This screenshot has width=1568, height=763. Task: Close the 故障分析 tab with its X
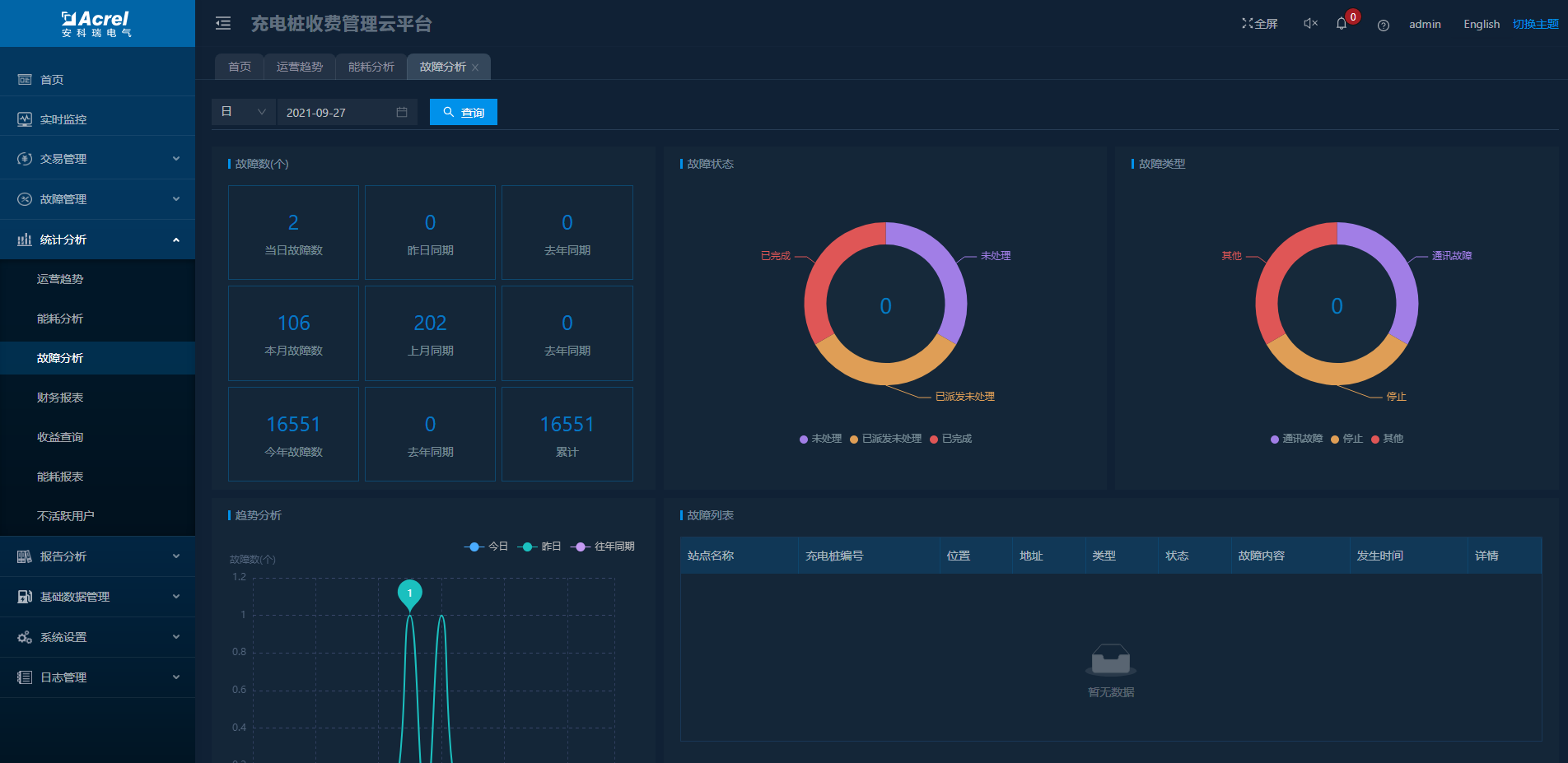point(475,67)
